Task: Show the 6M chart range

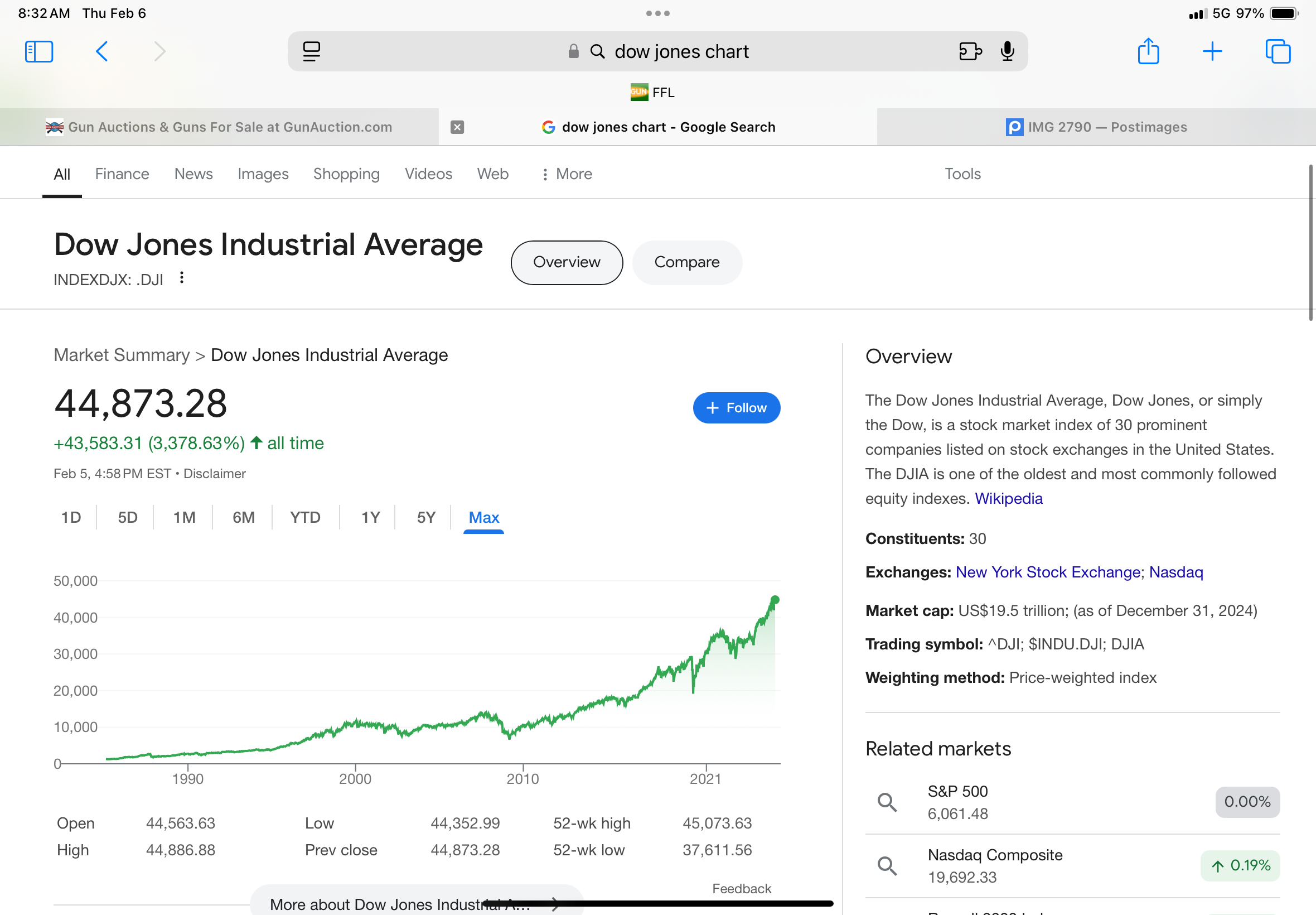Action: pyautogui.click(x=244, y=518)
